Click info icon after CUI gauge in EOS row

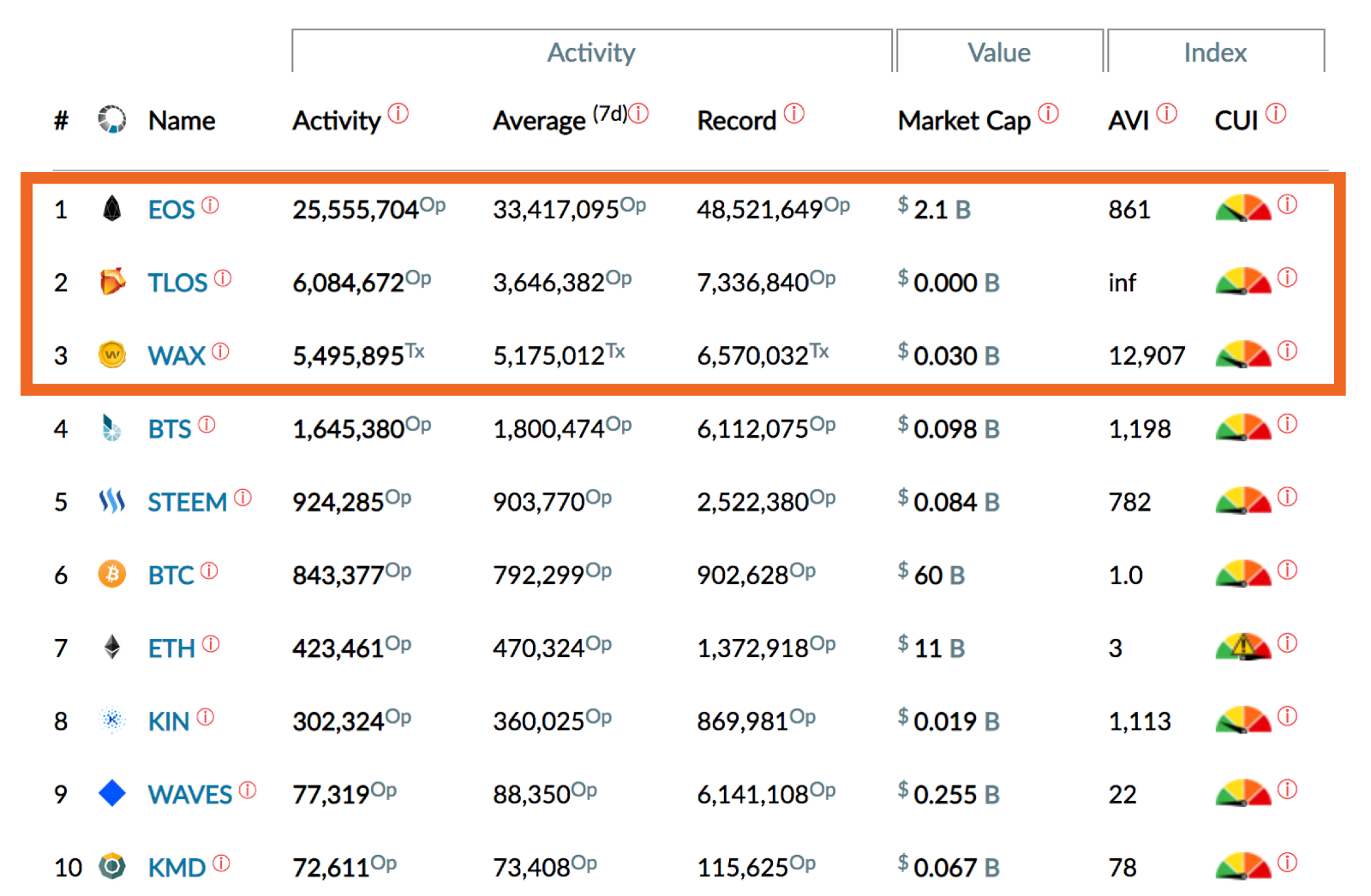[x=1287, y=204]
